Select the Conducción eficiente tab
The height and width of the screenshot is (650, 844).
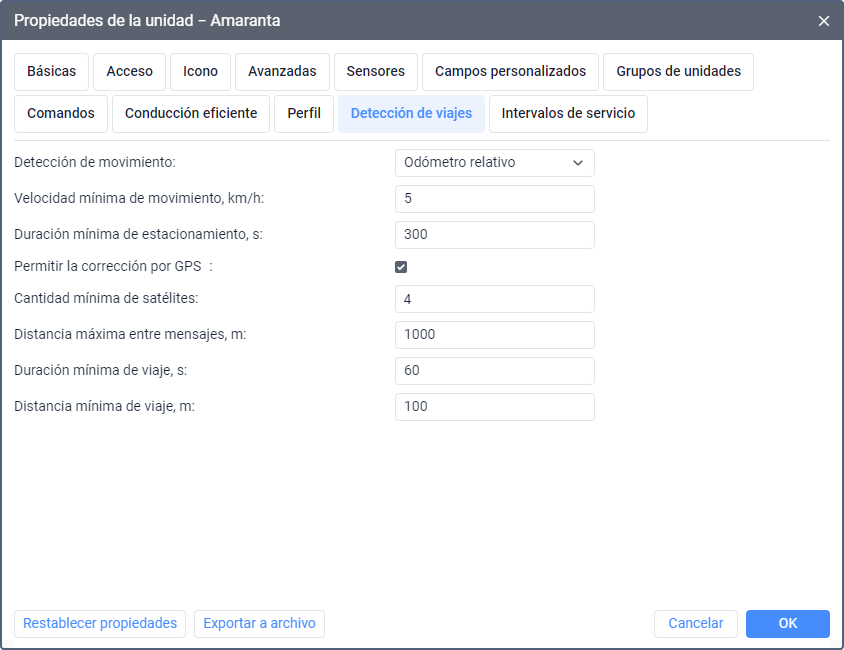[191, 114]
